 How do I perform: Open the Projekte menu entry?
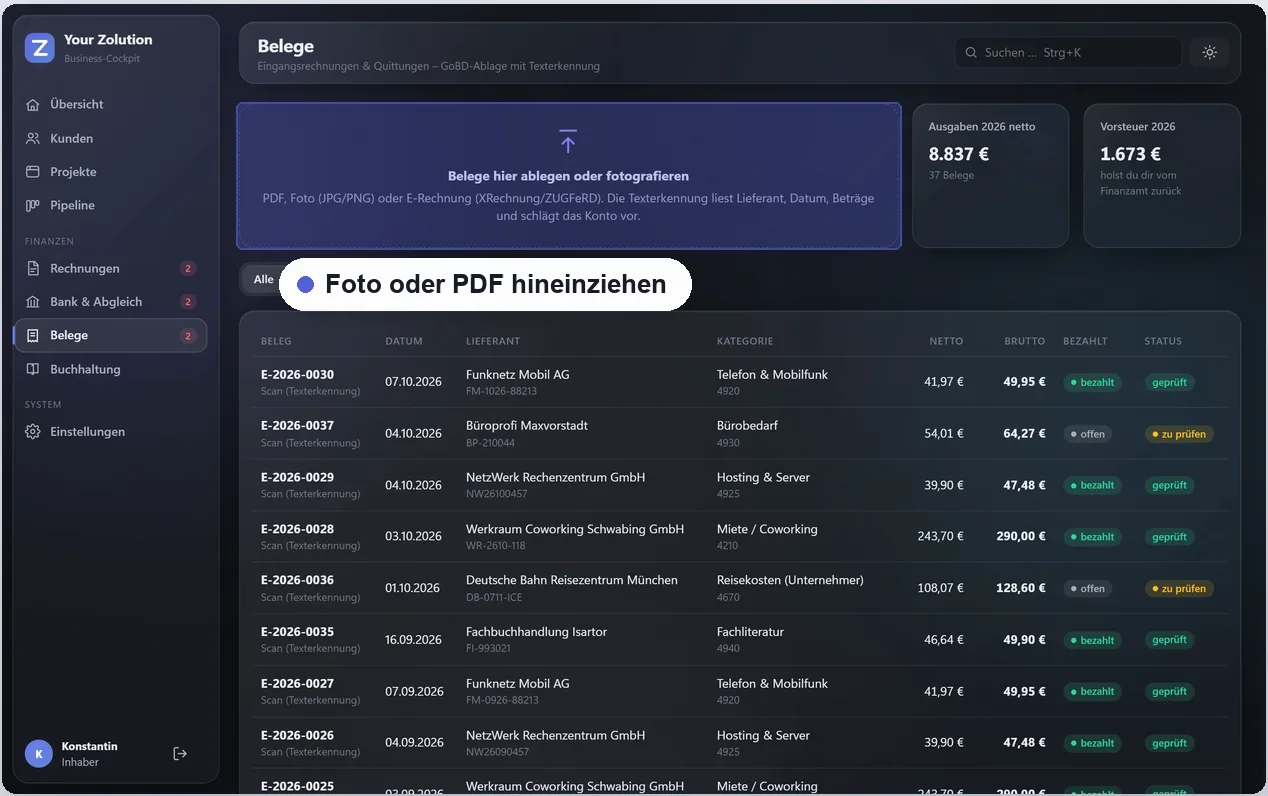click(x=110, y=172)
